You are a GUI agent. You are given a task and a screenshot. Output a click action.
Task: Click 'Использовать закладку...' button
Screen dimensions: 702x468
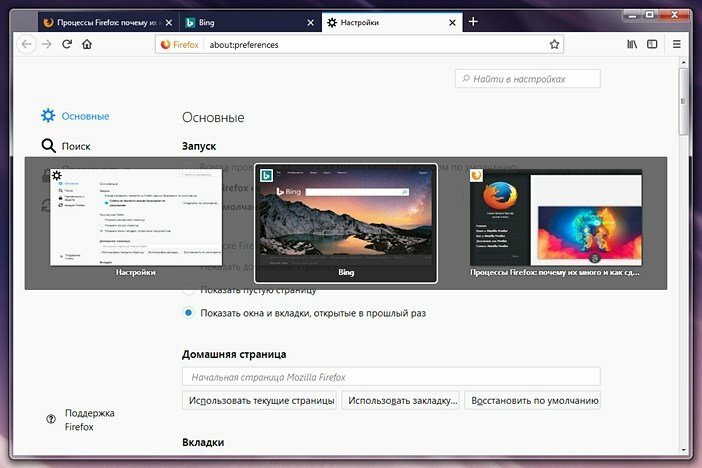[x=401, y=400]
